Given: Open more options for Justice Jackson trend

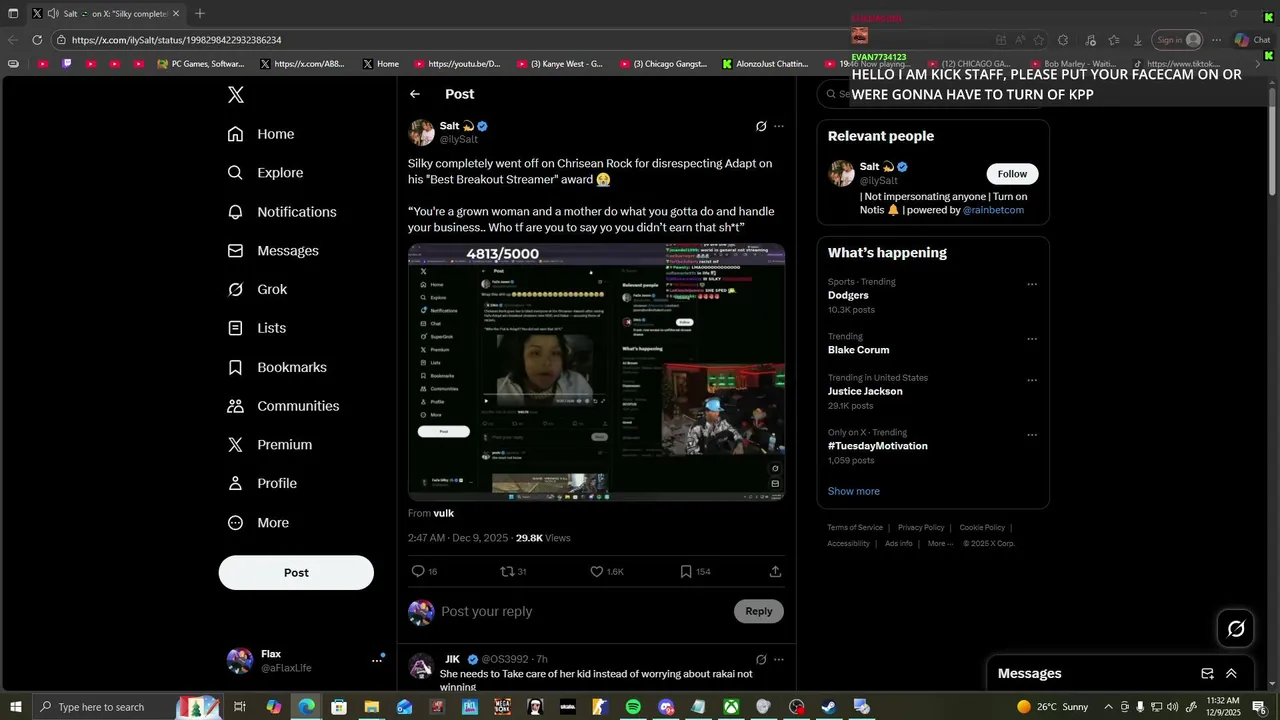Looking at the screenshot, I should 1032,381.
